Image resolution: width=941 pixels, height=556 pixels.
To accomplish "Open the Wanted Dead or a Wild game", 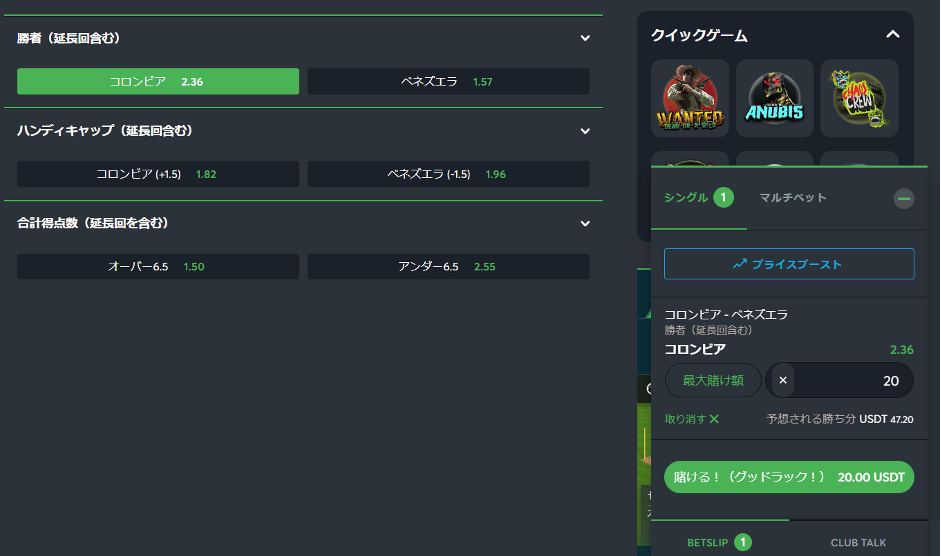I will coord(690,98).
